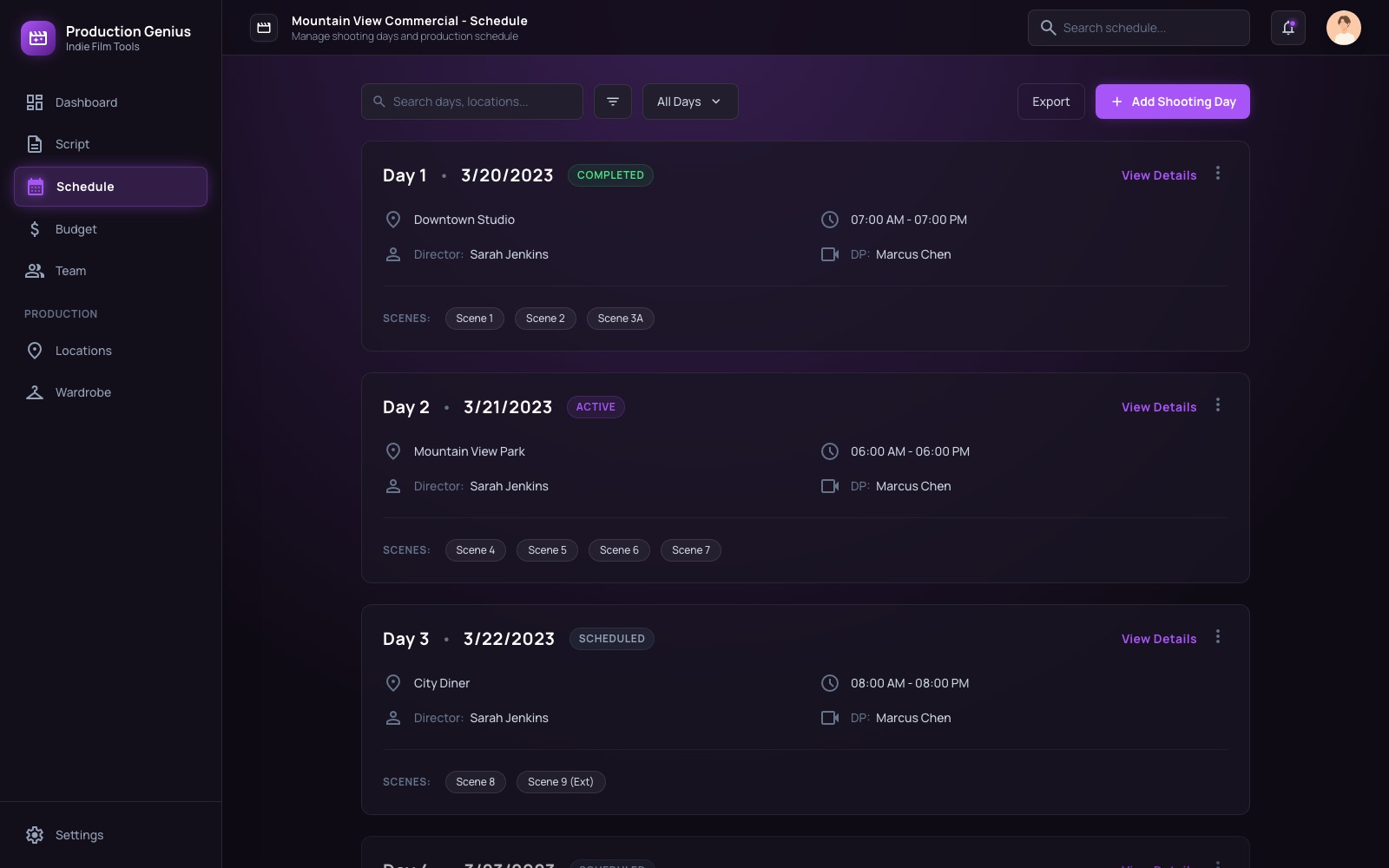The height and width of the screenshot is (868, 1389).
Task: Select the Scene 7 tag
Action: [x=691, y=550]
